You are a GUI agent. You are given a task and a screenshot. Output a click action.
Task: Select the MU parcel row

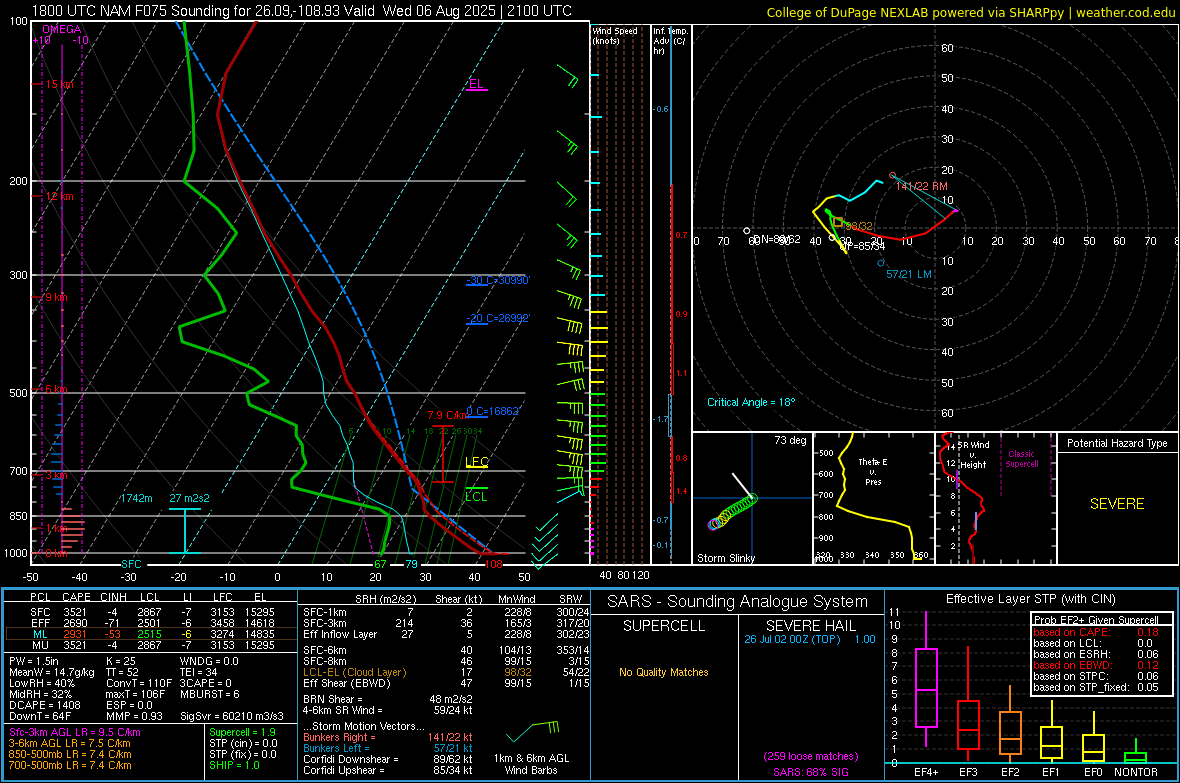coord(151,645)
